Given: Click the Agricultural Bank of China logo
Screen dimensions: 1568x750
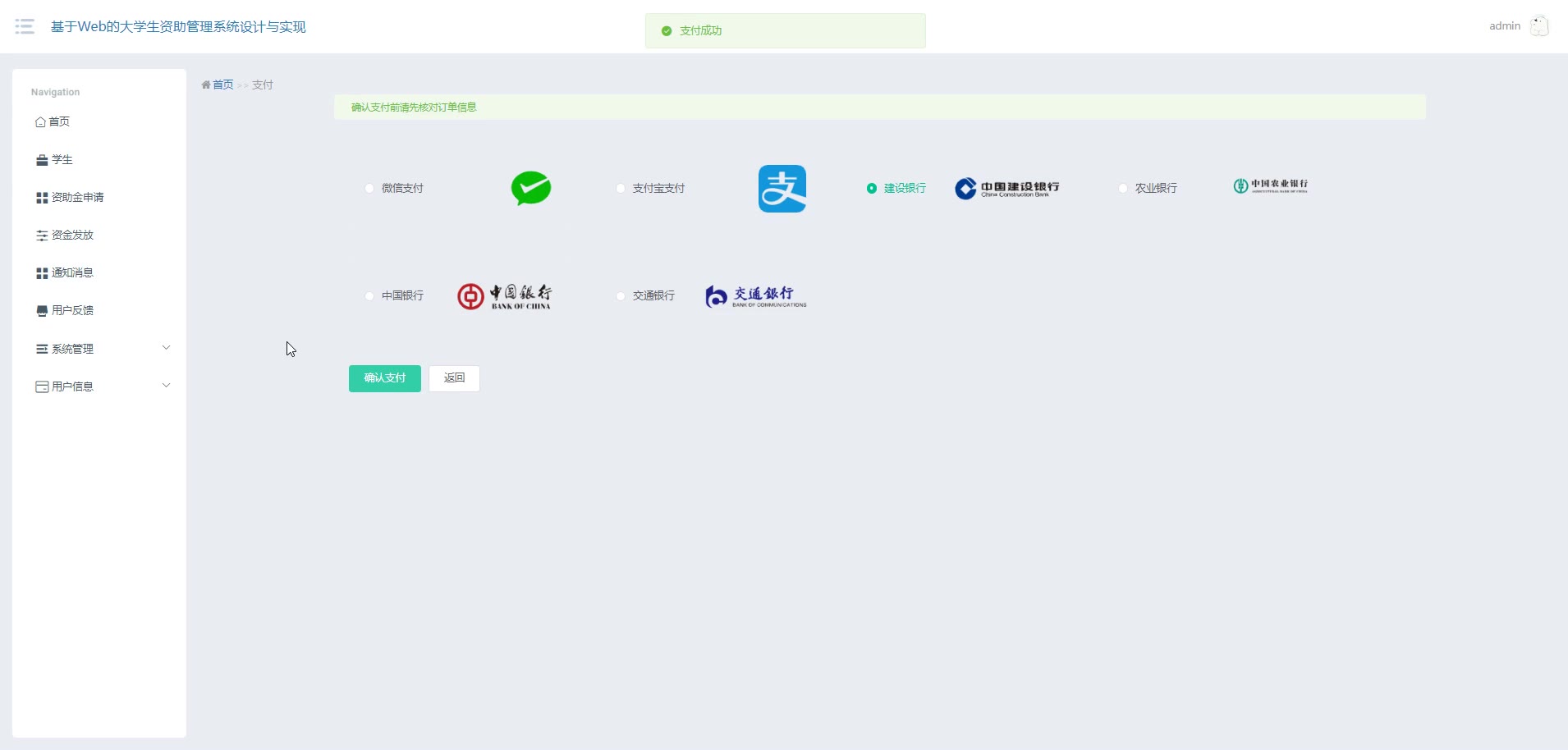Looking at the screenshot, I should point(1271,186).
